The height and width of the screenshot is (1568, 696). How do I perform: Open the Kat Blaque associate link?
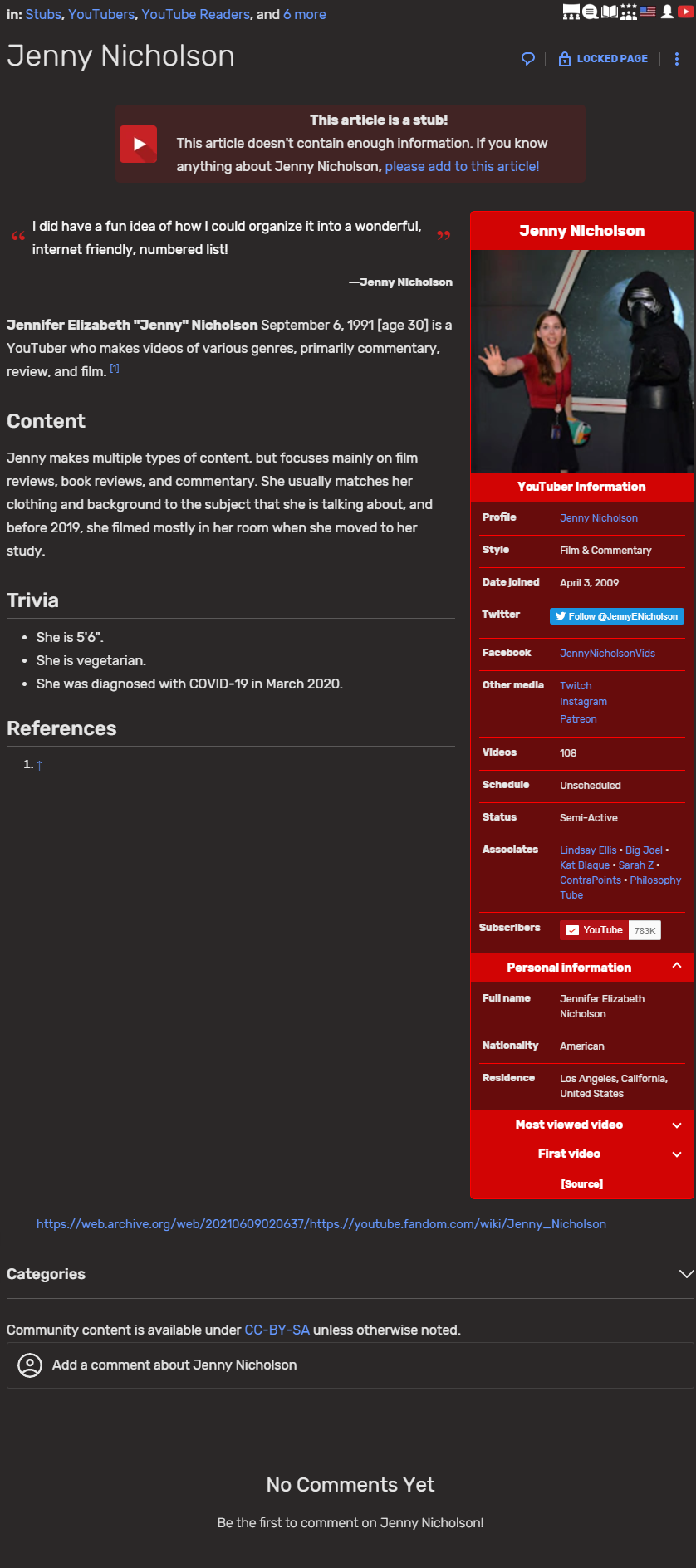[x=585, y=865]
